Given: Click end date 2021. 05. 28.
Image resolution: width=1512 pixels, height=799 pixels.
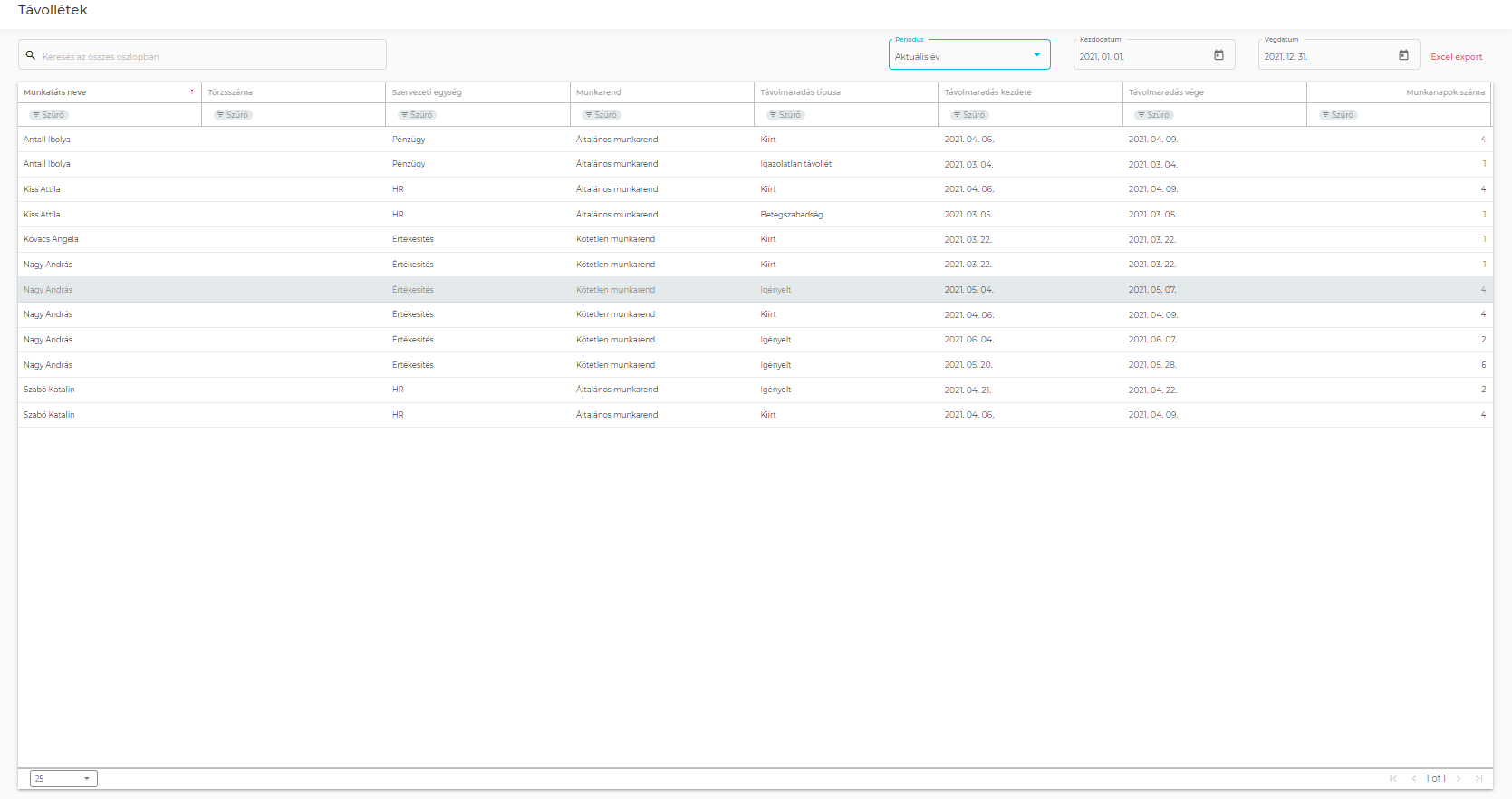Looking at the screenshot, I should click(x=1152, y=365).
